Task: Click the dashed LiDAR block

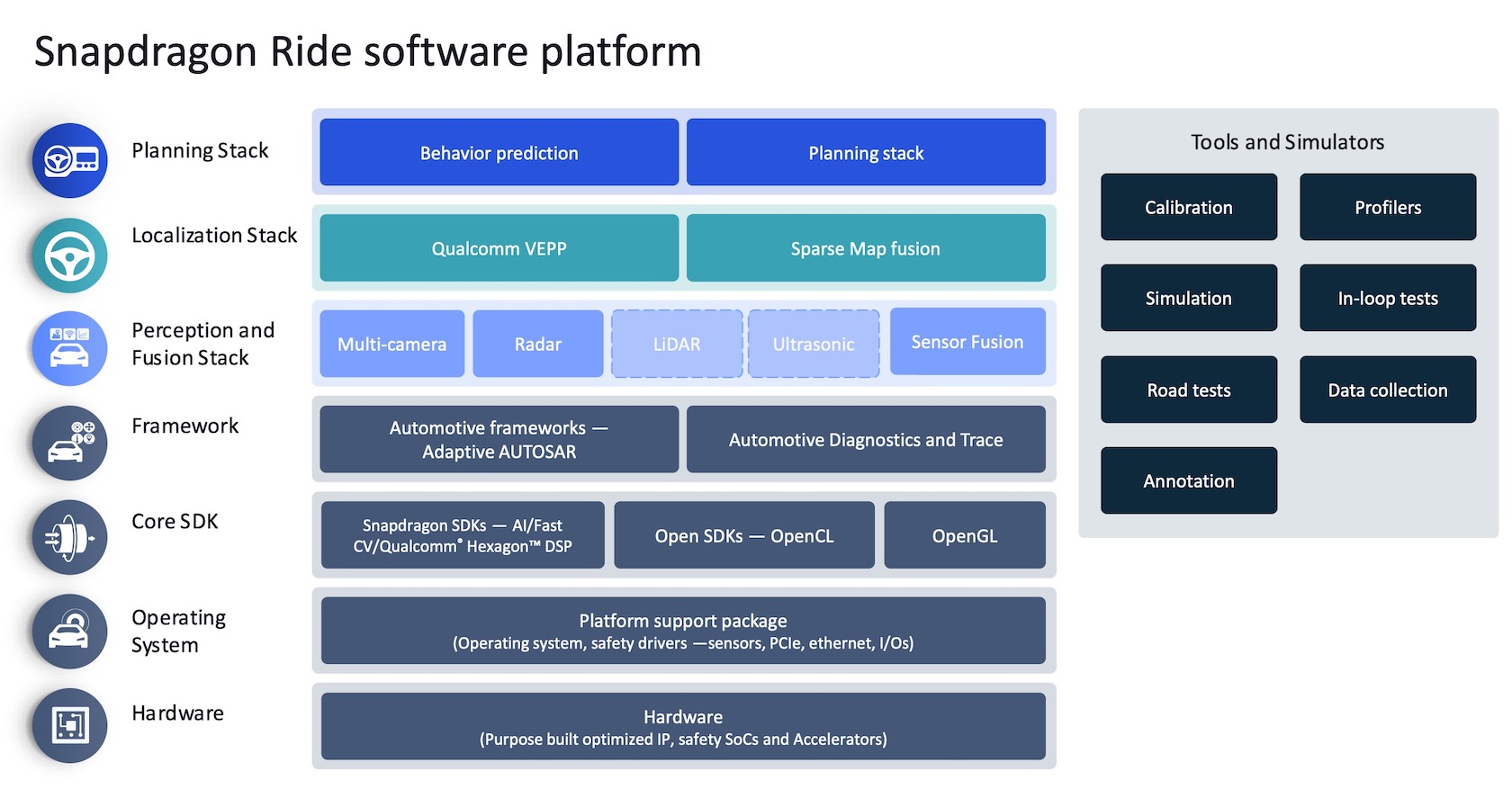Action: click(677, 344)
